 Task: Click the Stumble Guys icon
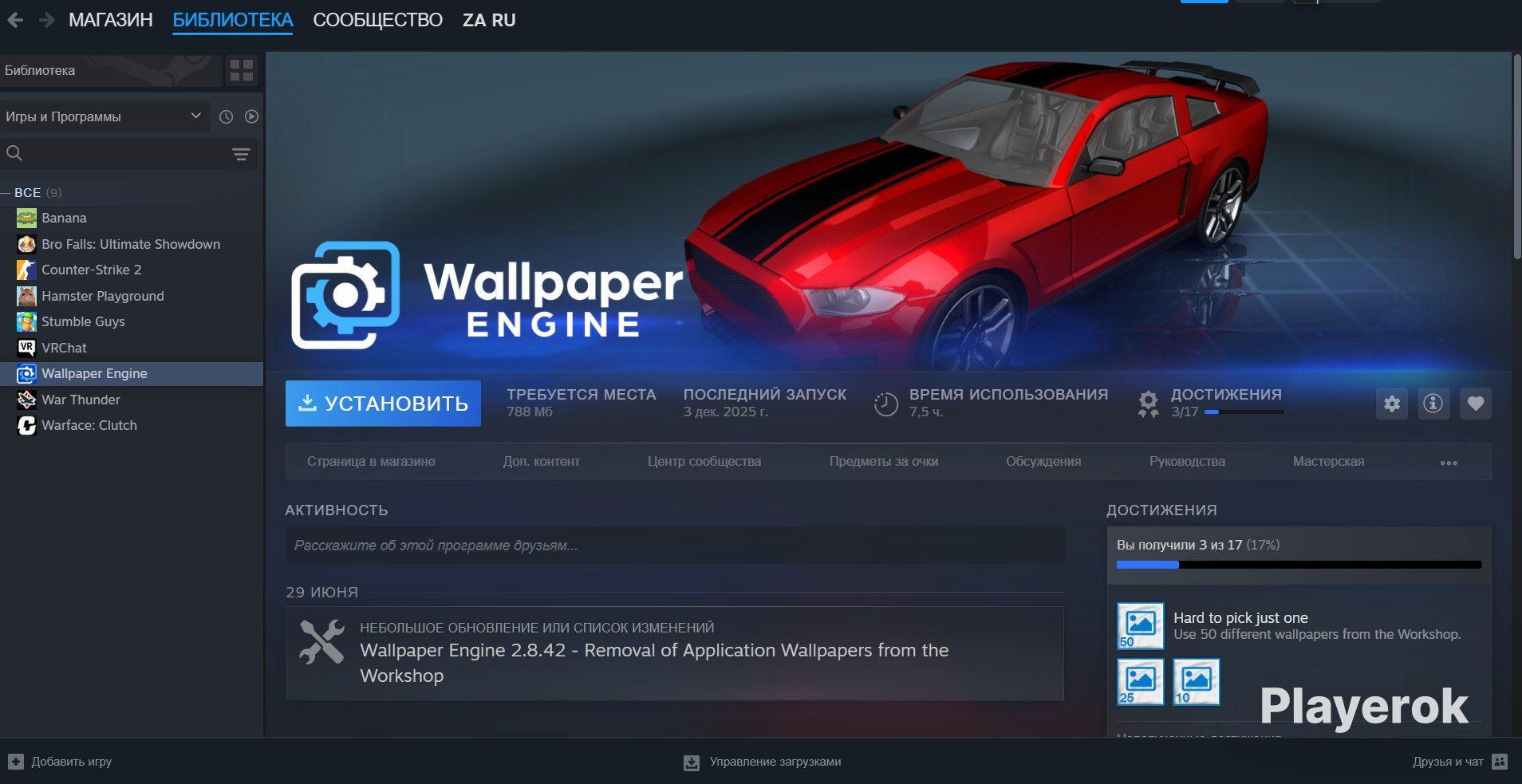pos(26,321)
